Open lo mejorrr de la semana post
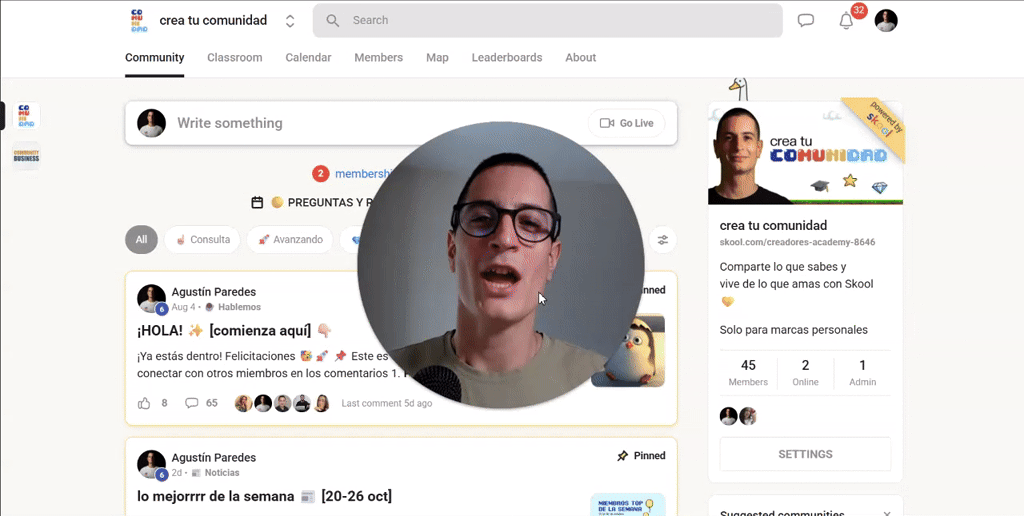Image resolution: width=1024 pixels, height=516 pixels. tap(264, 496)
